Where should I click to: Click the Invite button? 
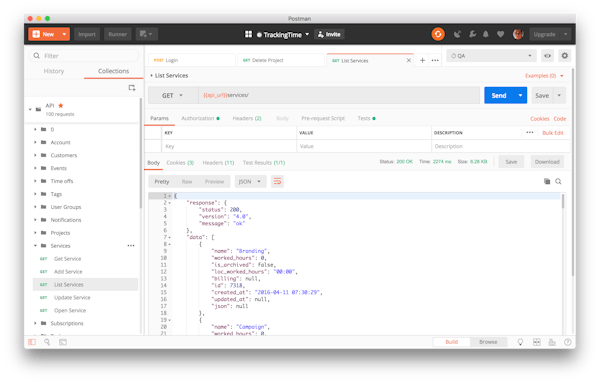329,34
